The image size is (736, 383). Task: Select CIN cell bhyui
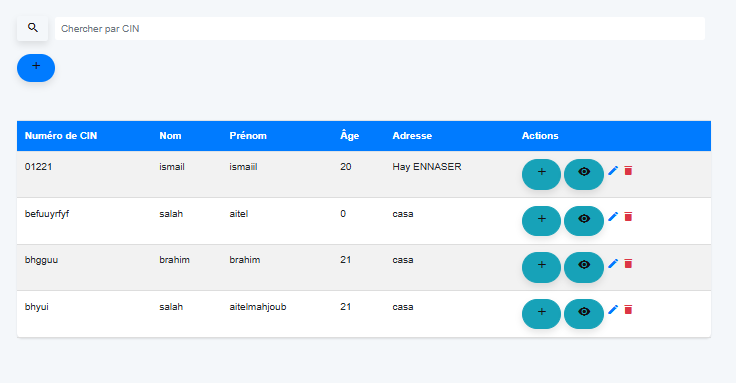click(x=37, y=307)
